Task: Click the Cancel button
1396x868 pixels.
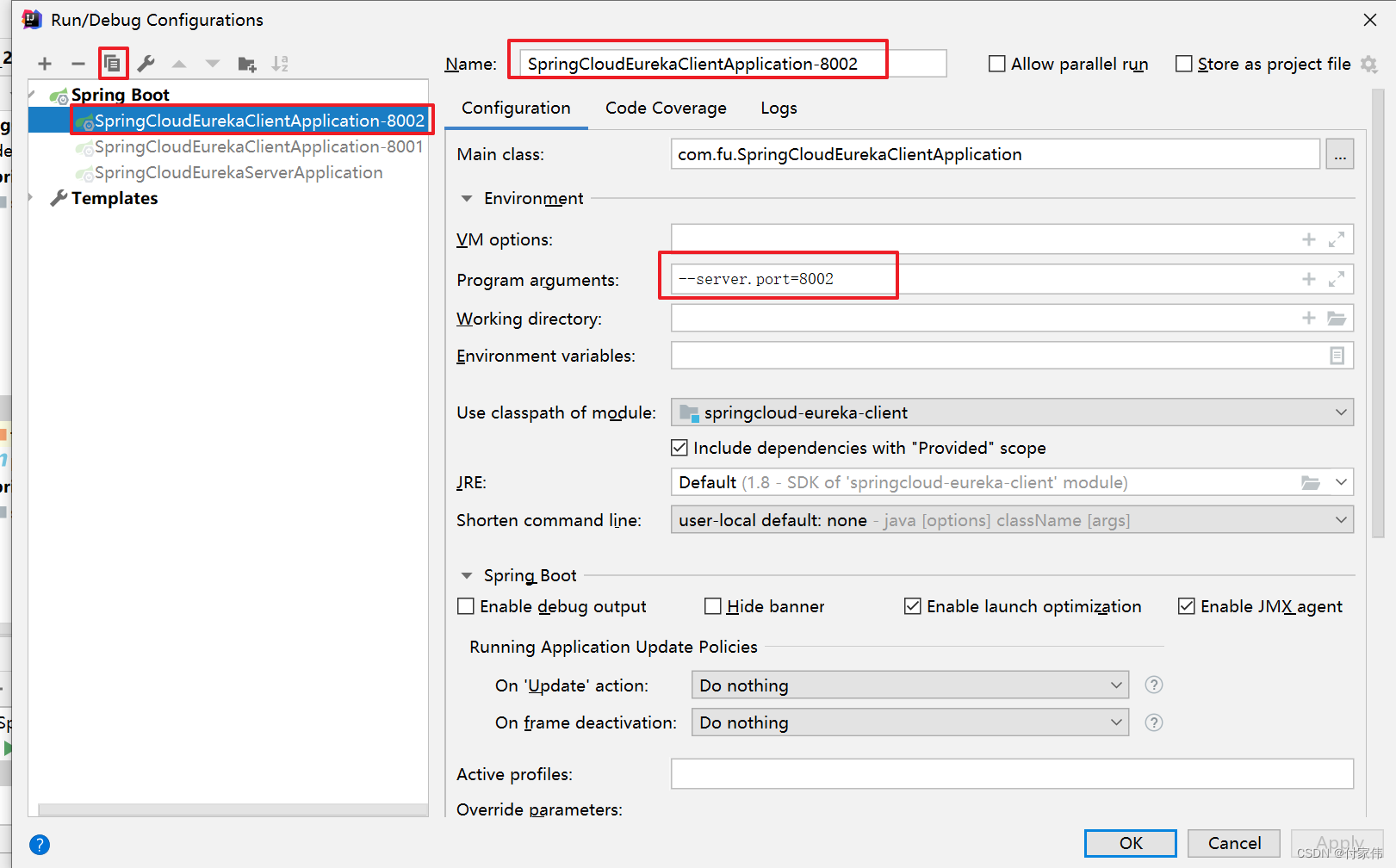Action: [x=1234, y=843]
